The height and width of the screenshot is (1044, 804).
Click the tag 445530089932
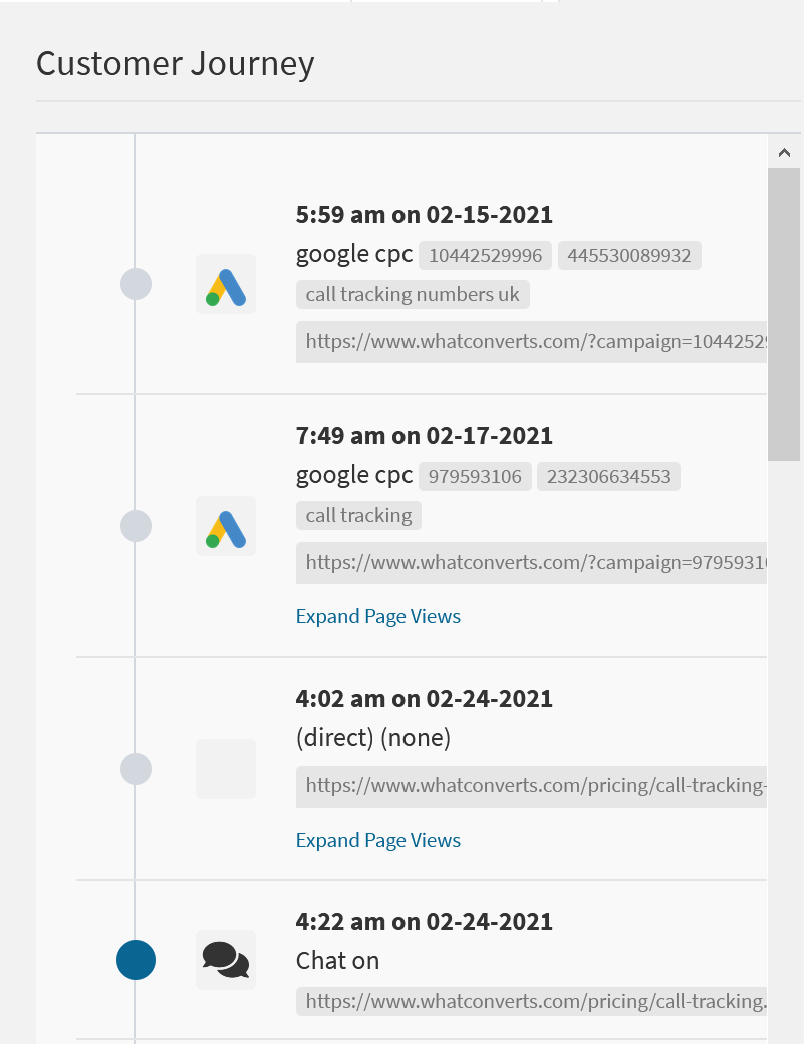(x=629, y=256)
